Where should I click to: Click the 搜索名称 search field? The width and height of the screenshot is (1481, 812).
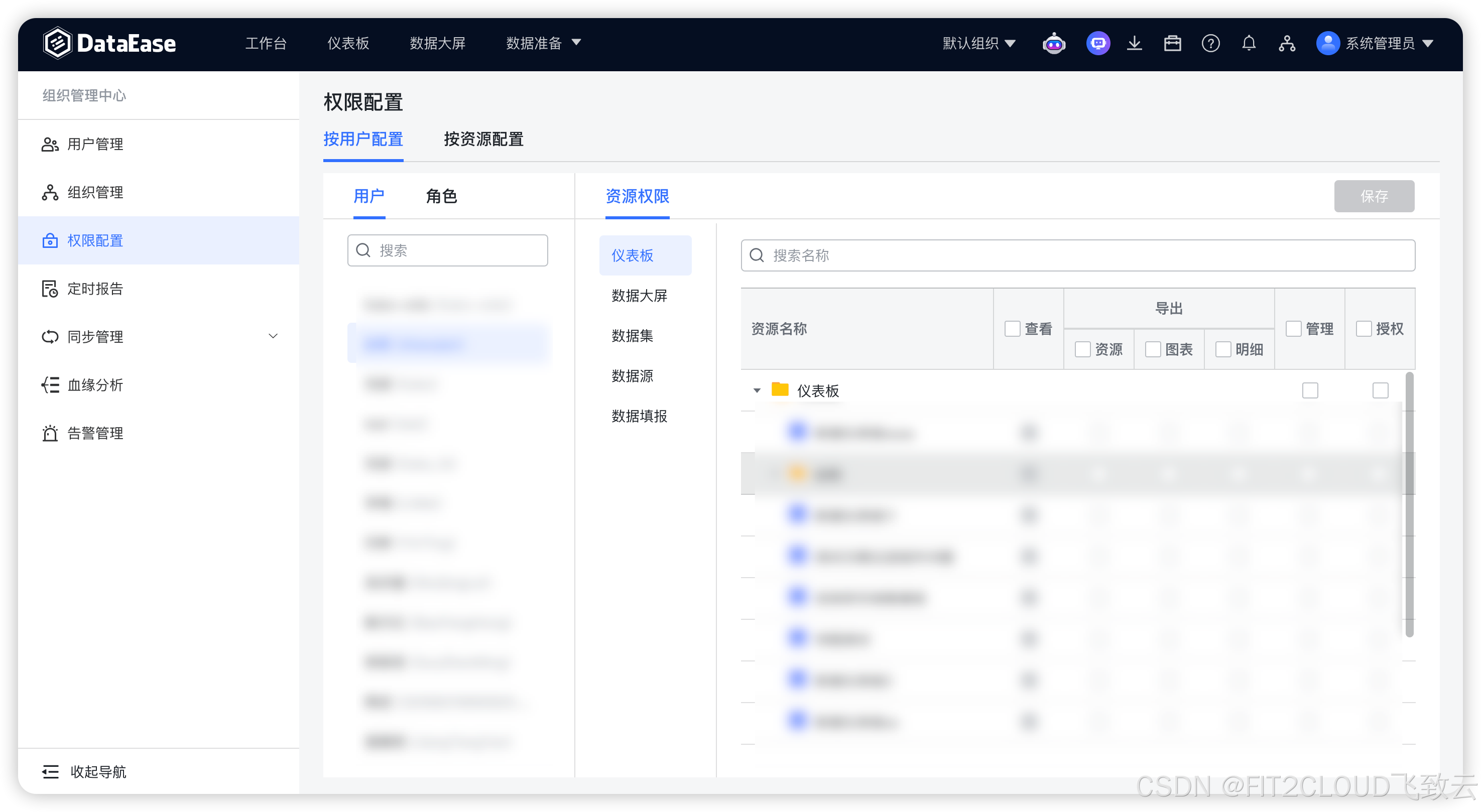pos(1077,256)
